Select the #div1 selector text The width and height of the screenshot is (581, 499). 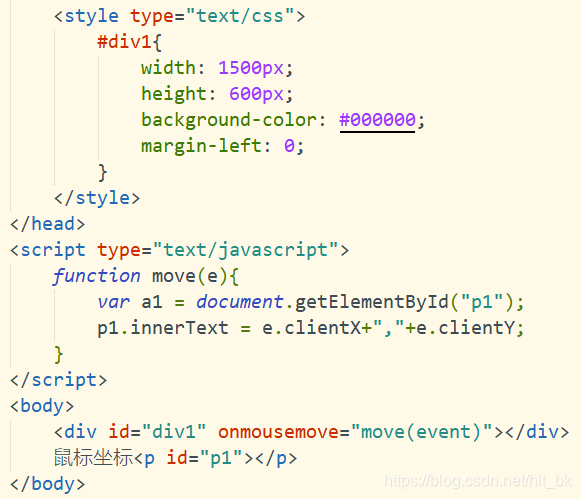point(124,41)
